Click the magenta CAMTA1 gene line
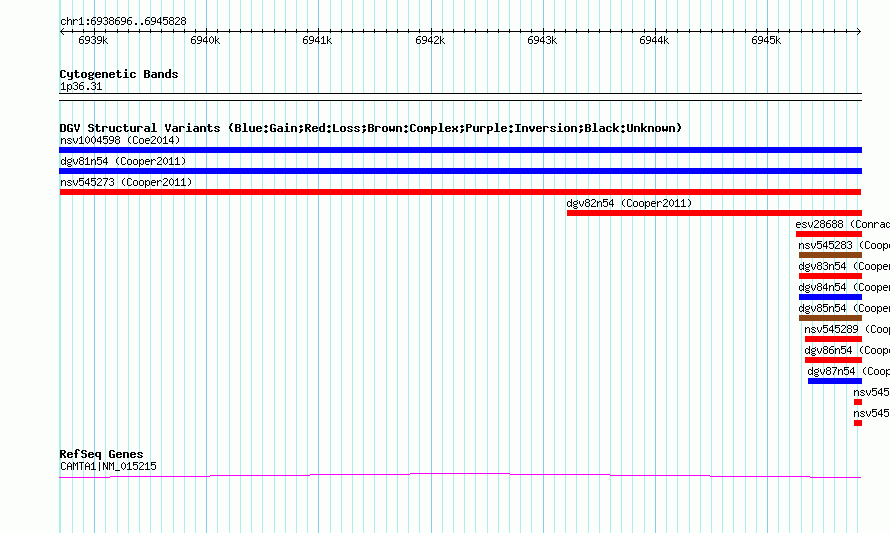The height and width of the screenshot is (533, 890). click(x=460, y=475)
